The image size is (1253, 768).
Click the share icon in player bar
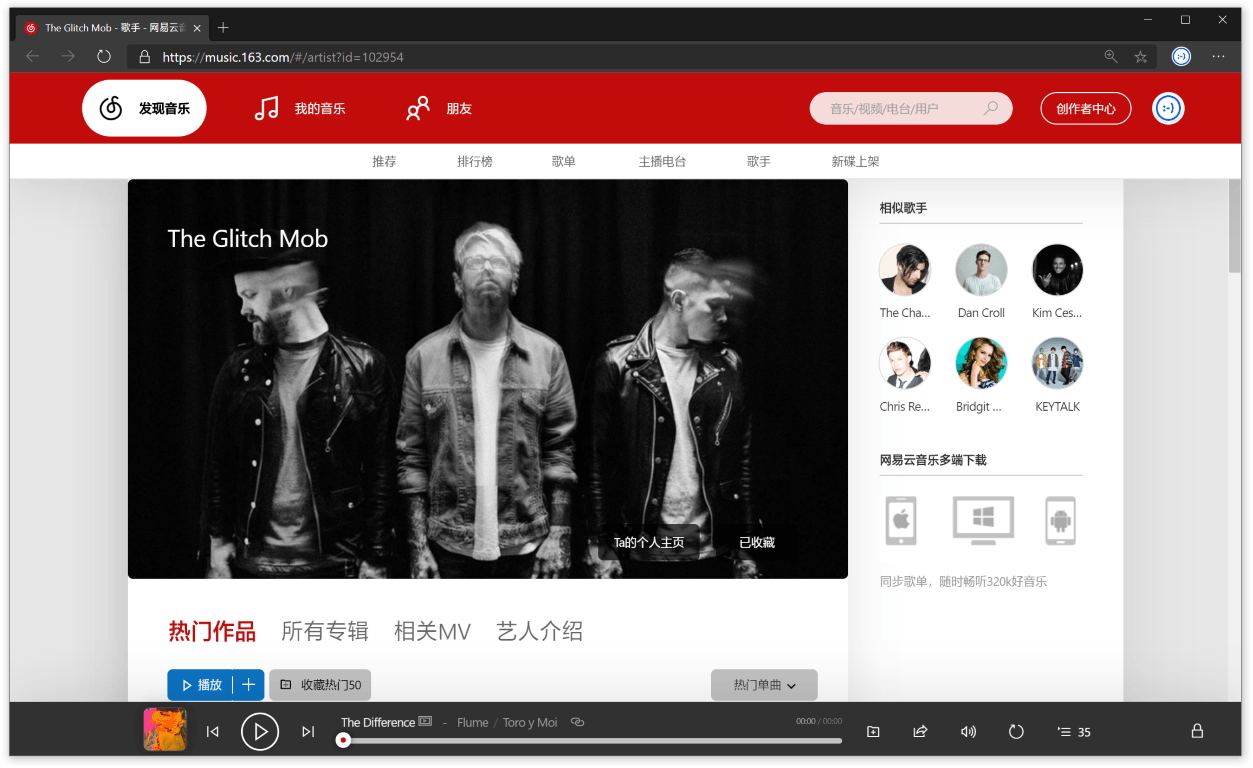pyautogui.click(x=920, y=732)
